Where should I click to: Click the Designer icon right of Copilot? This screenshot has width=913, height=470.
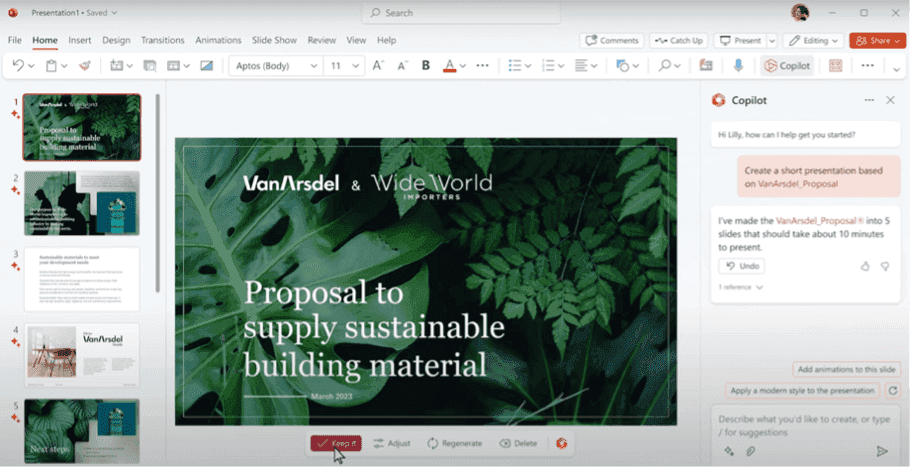pyautogui.click(x=836, y=66)
